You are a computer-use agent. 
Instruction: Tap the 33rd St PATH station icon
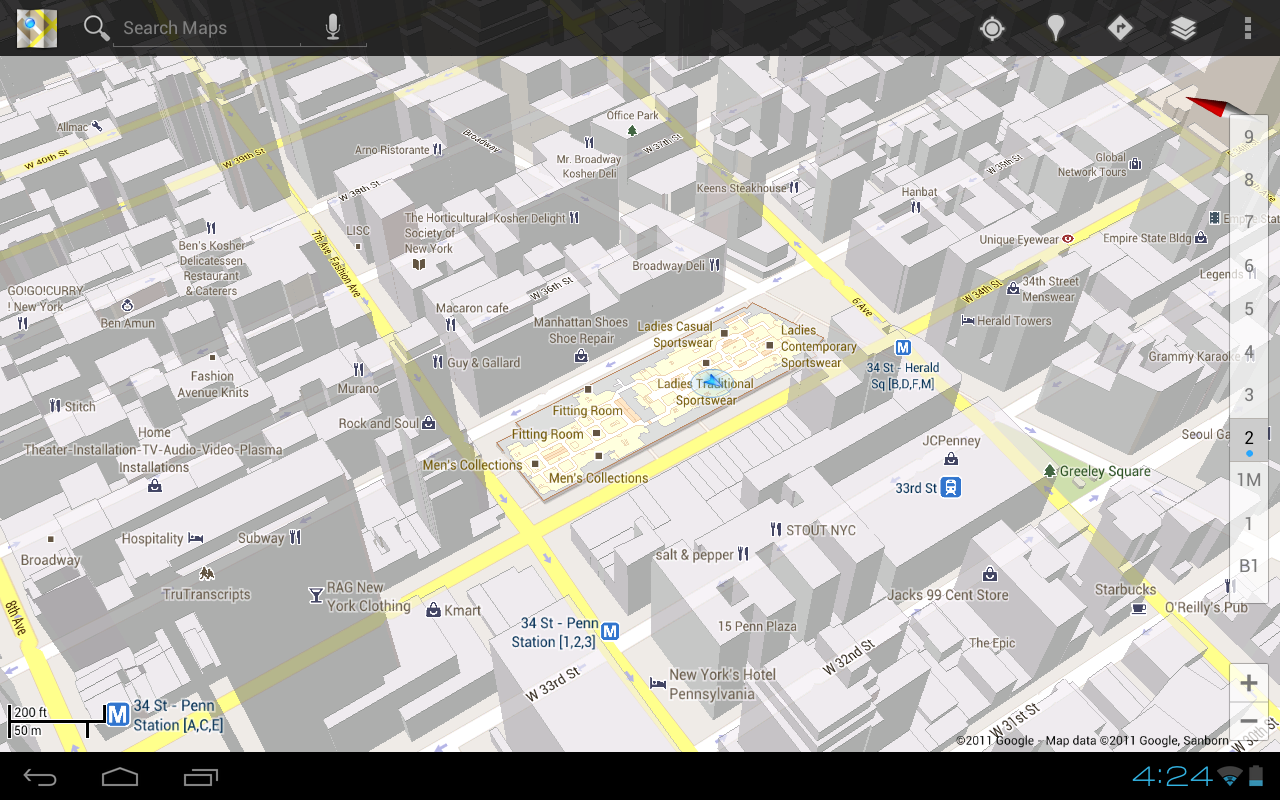(951, 487)
